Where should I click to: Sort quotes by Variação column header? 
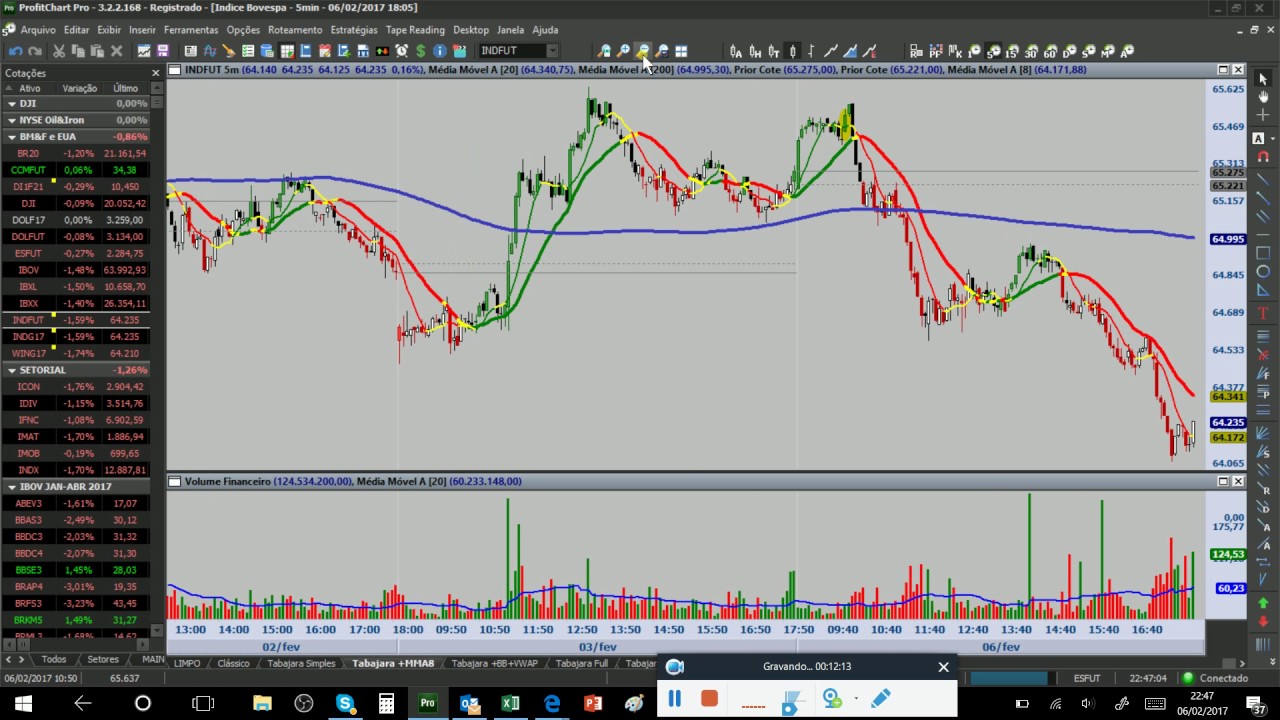coord(79,88)
